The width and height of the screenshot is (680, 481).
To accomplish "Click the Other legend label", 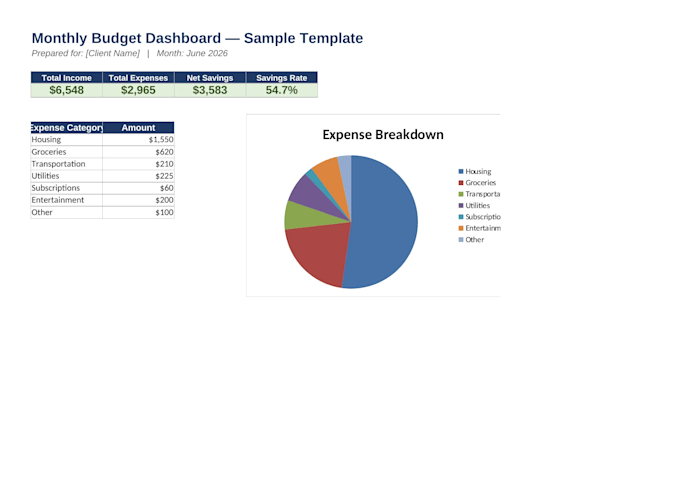I will 474,239.
